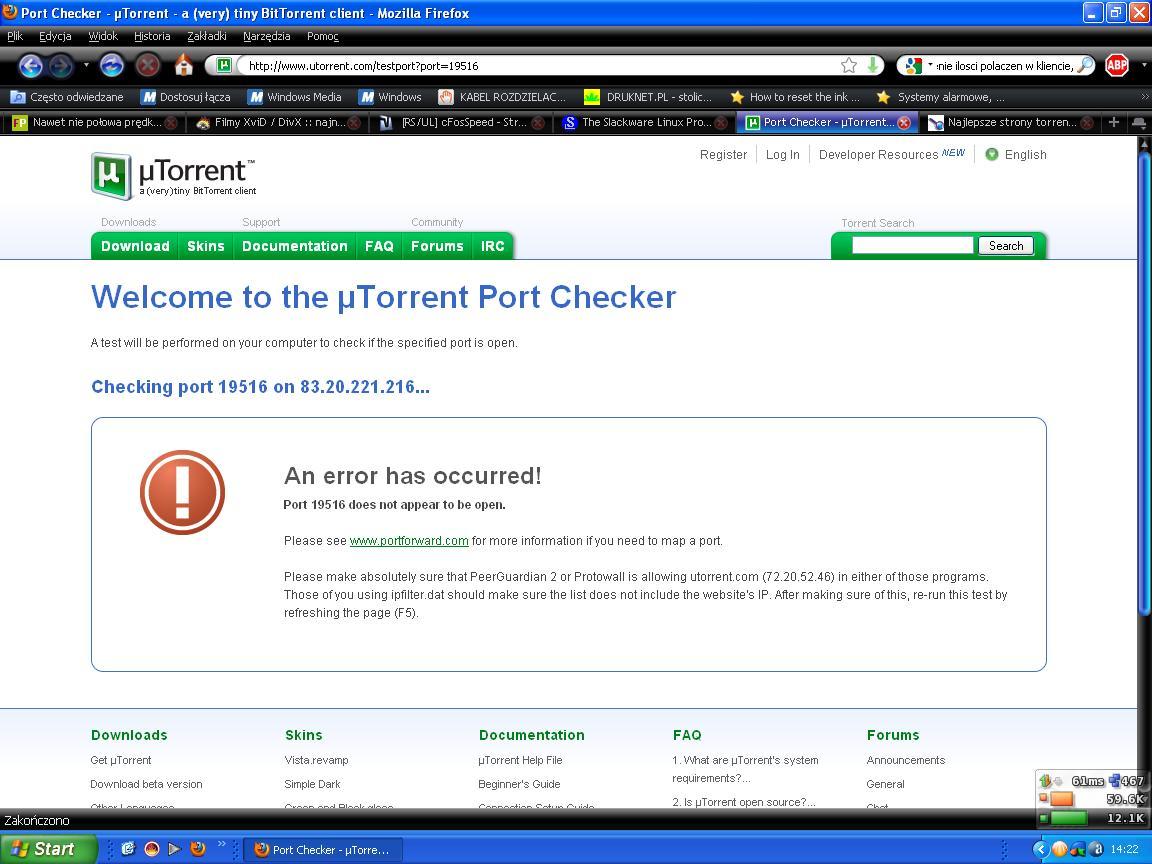1152x864 pixels.
Task: Click the green go arrow in address bar
Action: [x=873, y=65]
